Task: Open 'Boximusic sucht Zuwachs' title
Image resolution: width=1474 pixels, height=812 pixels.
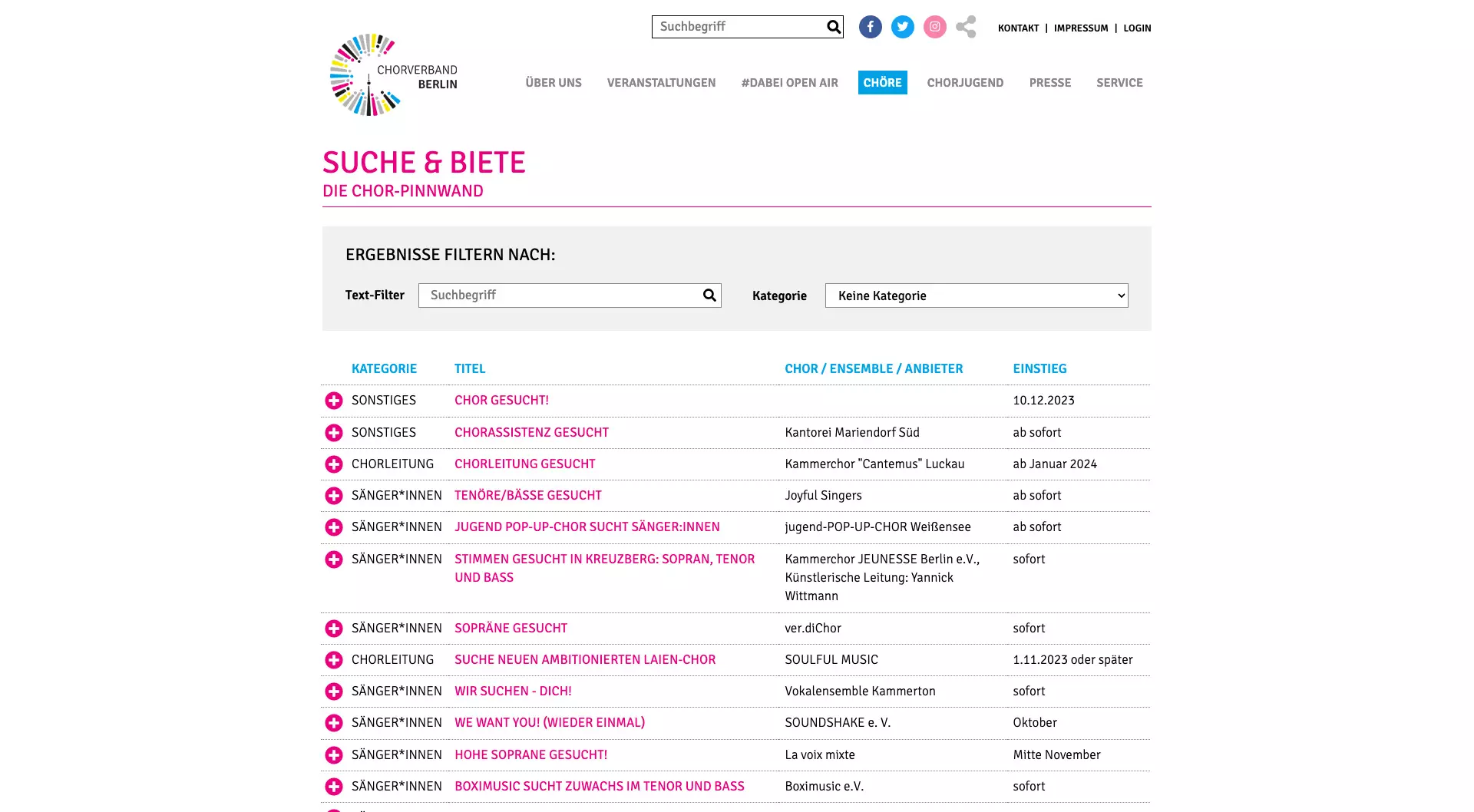Action: click(x=599, y=787)
